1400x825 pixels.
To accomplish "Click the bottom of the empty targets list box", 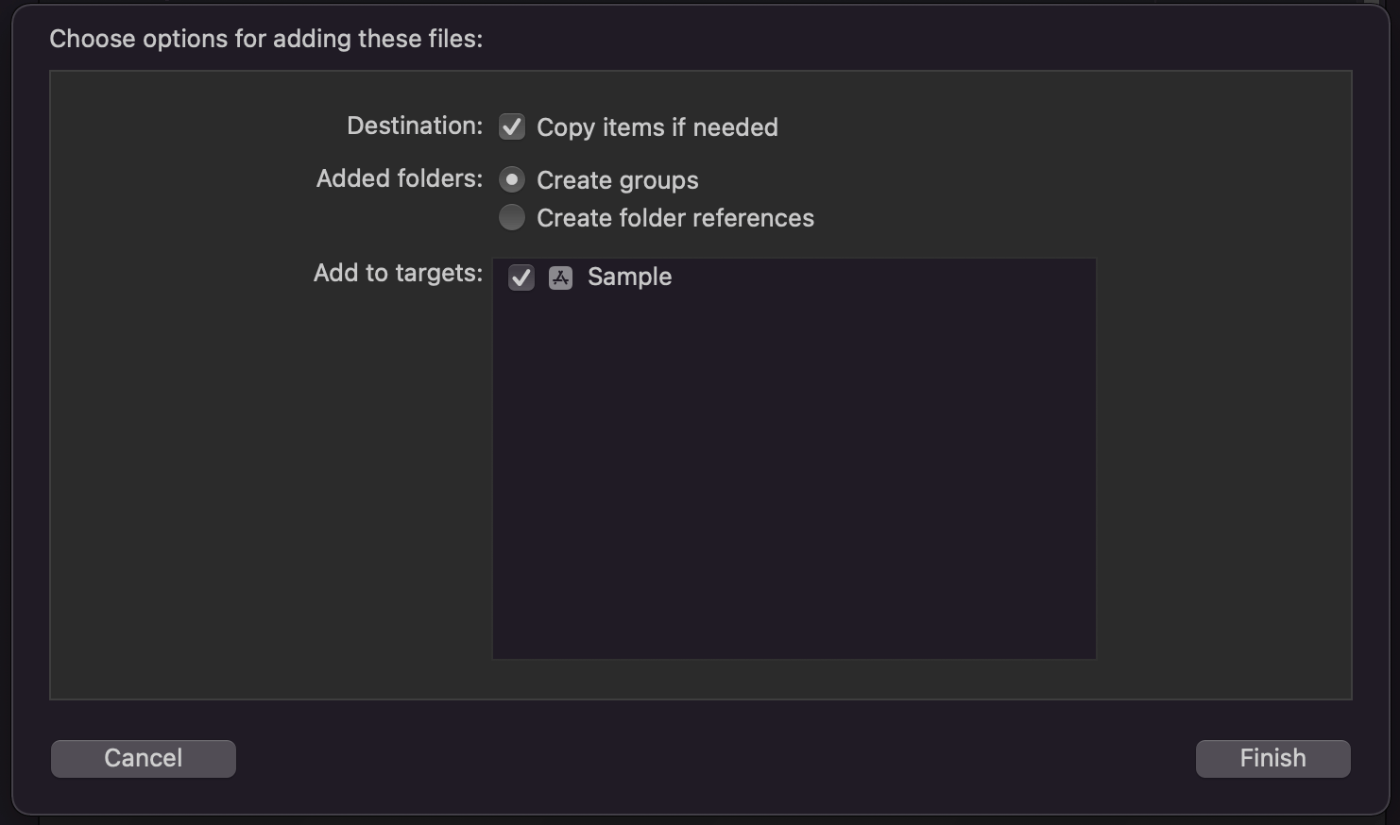I will pos(794,640).
